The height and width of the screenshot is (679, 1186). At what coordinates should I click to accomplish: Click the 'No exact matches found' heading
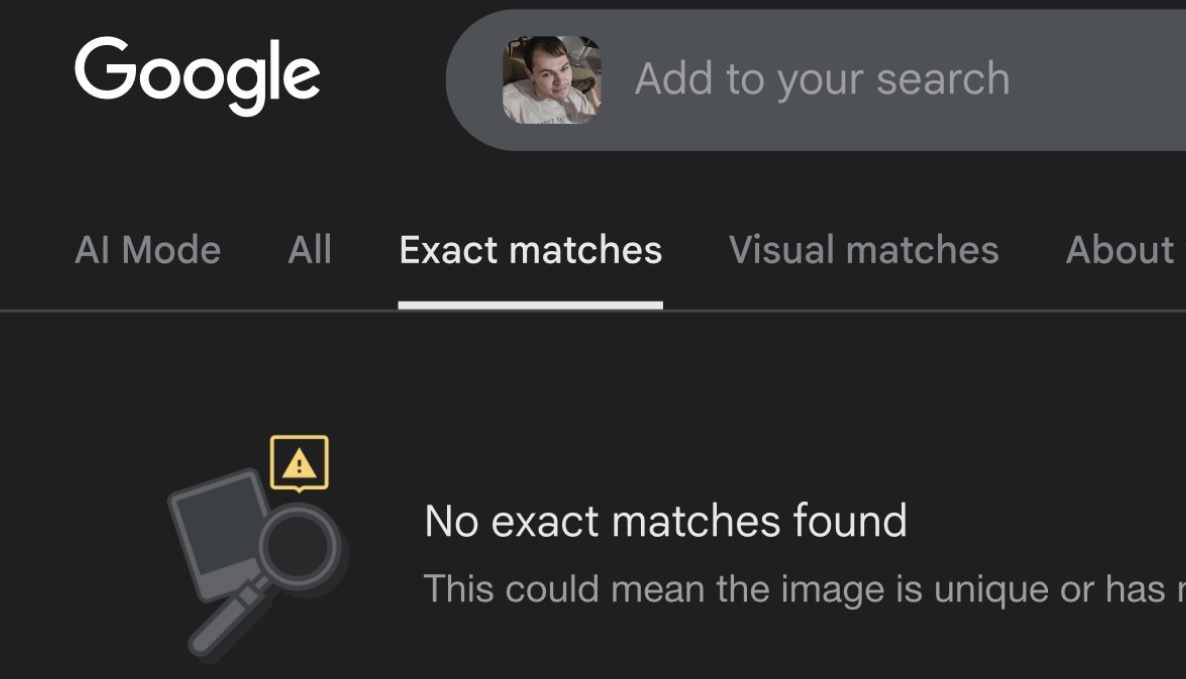coord(666,521)
